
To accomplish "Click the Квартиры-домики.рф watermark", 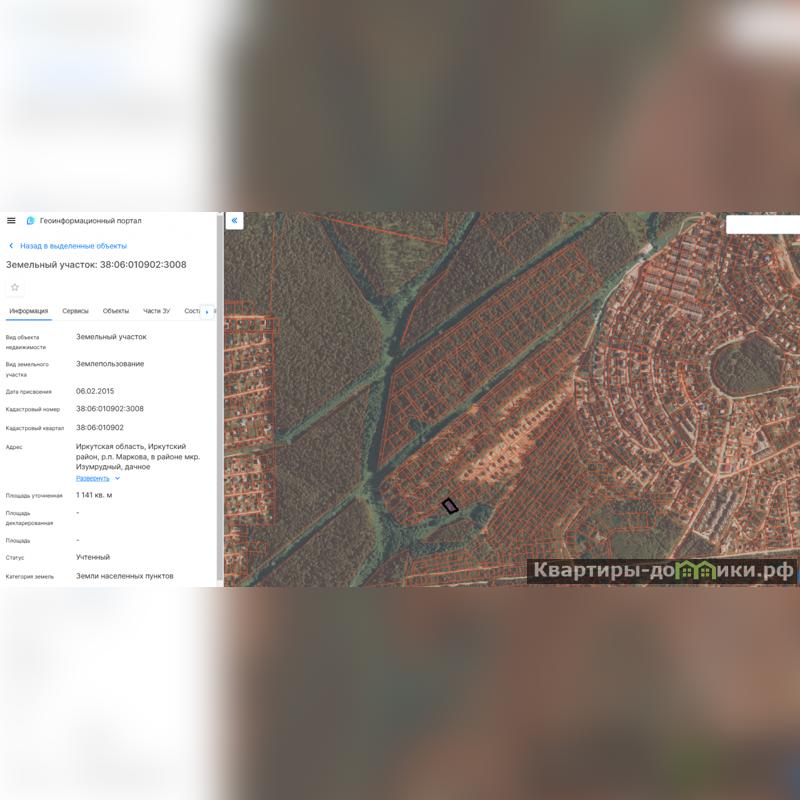I will click(x=663, y=571).
